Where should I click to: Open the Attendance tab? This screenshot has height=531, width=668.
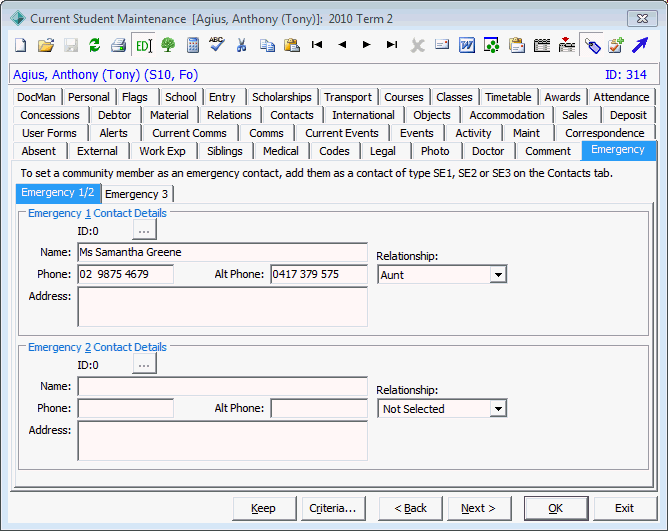[x=621, y=97]
